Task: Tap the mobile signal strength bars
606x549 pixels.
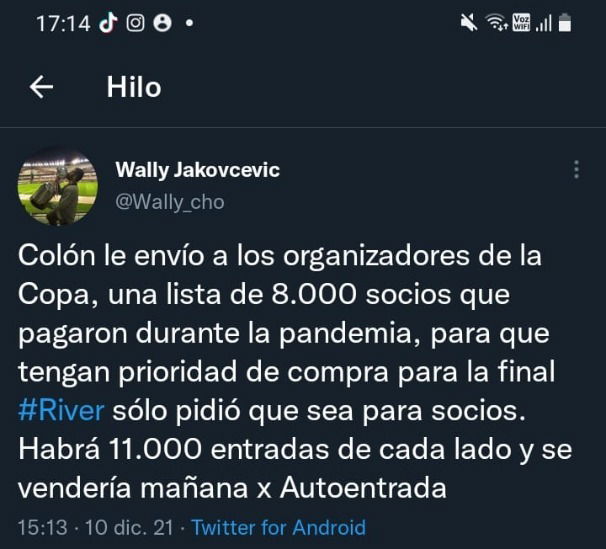Action: pyautogui.click(x=543, y=23)
